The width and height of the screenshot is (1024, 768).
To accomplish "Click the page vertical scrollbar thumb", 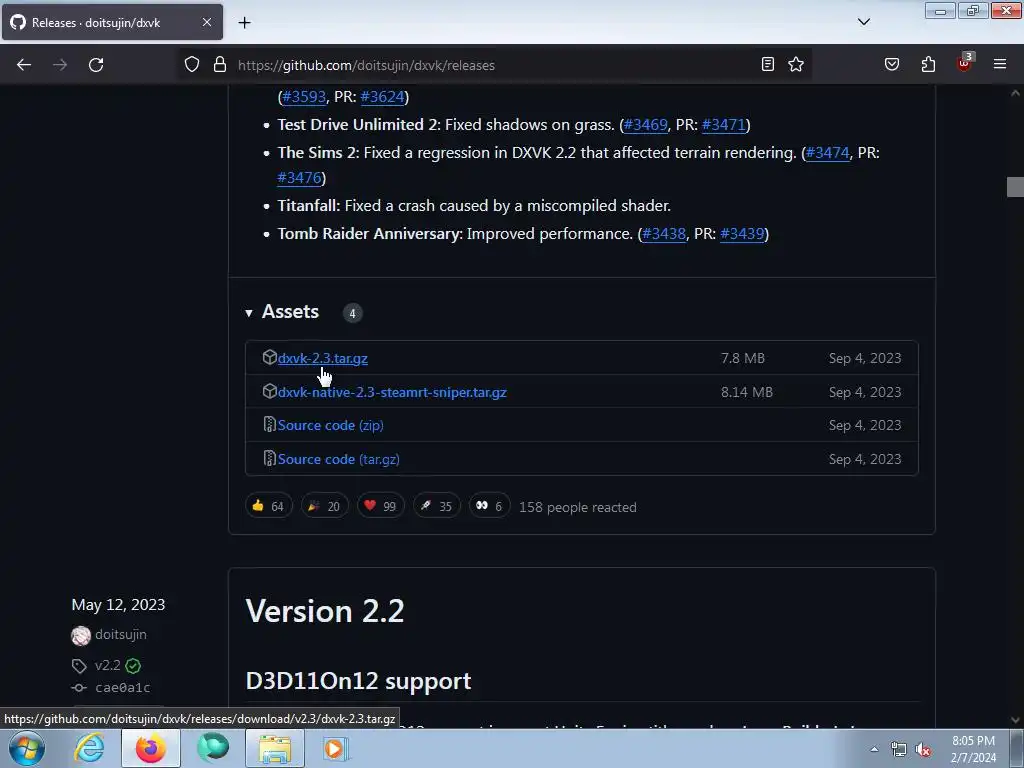I will coord(1015,187).
